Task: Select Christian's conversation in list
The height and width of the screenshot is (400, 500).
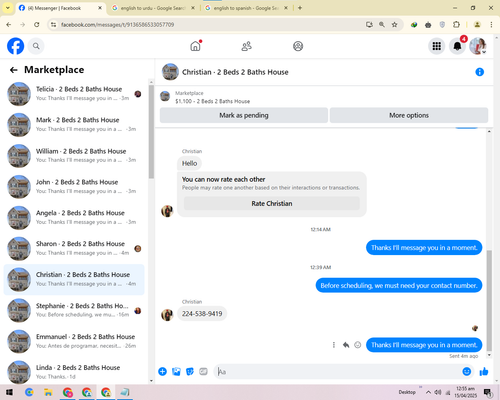Action: (x=74, y=279)
